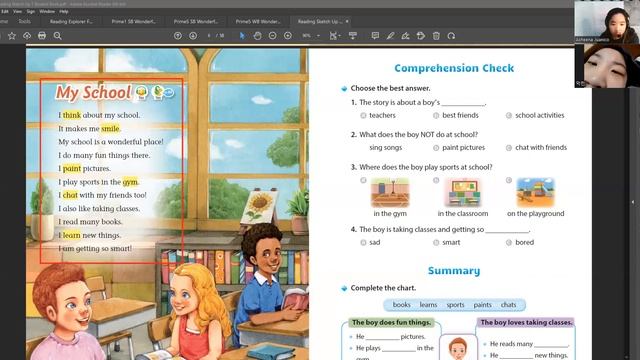Go to previous page arrow
The height and width of the screenshot is (360, 640).
click(178, 36)
